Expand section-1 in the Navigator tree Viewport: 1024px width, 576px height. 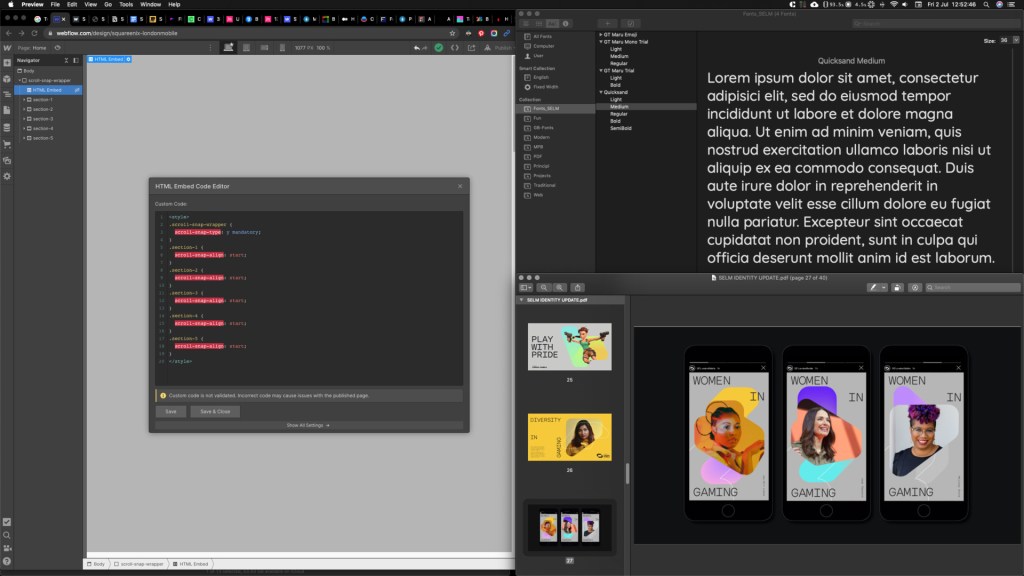(24, 100)
